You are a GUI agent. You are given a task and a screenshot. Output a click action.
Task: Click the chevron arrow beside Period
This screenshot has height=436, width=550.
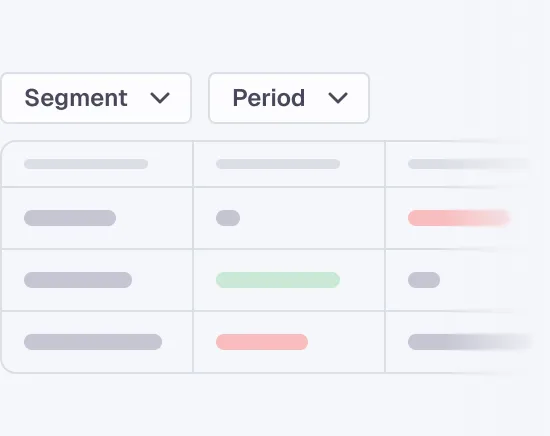point(338,98)
